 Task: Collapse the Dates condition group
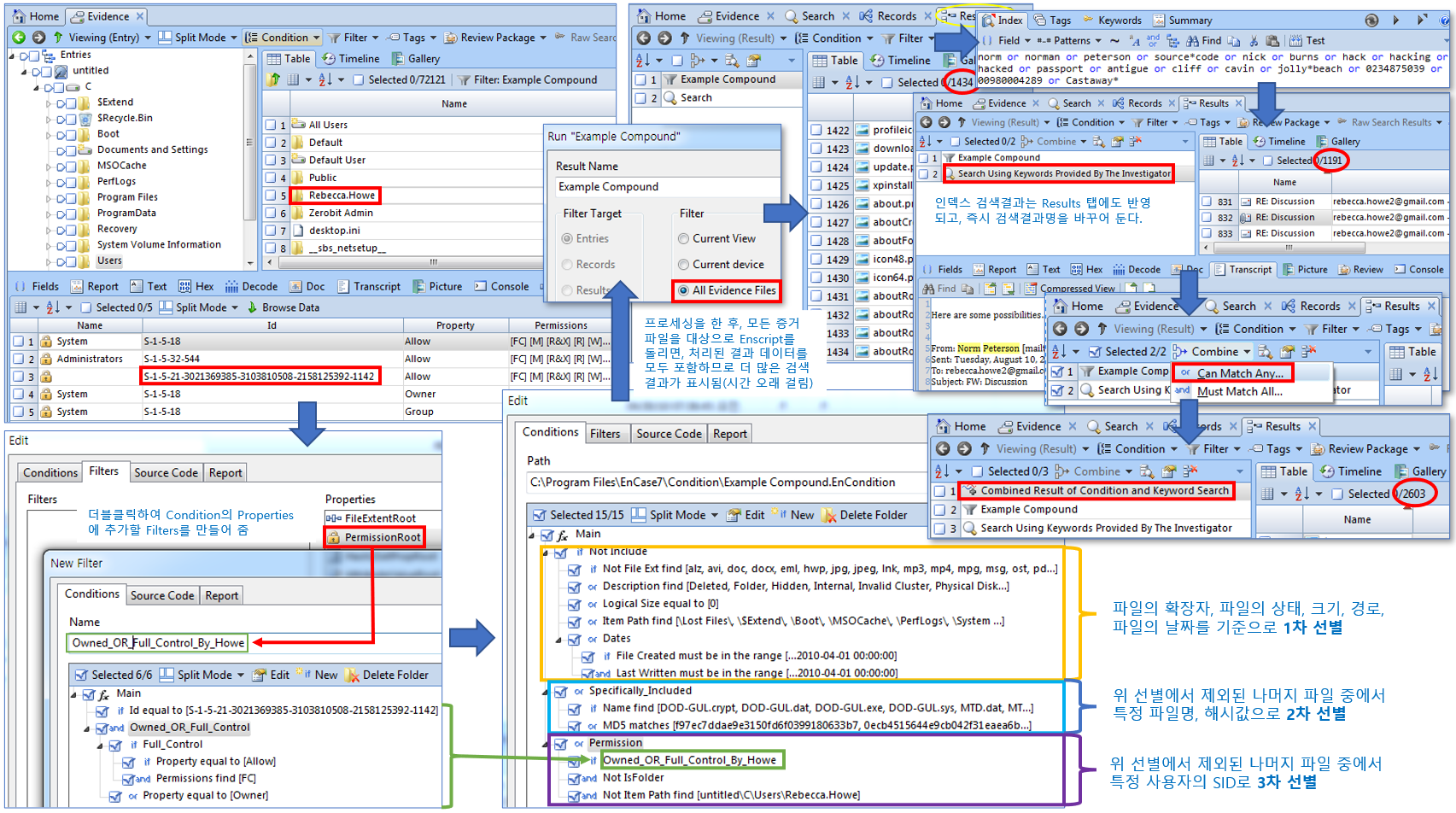pos(559,639)
